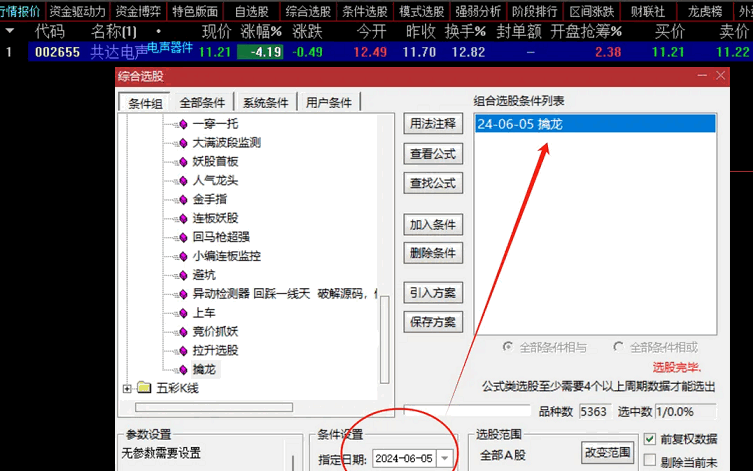Click stock code 002655 in the quote row
Screen dimensions: 753x471
pyautogui.click(x=57, y=52)
